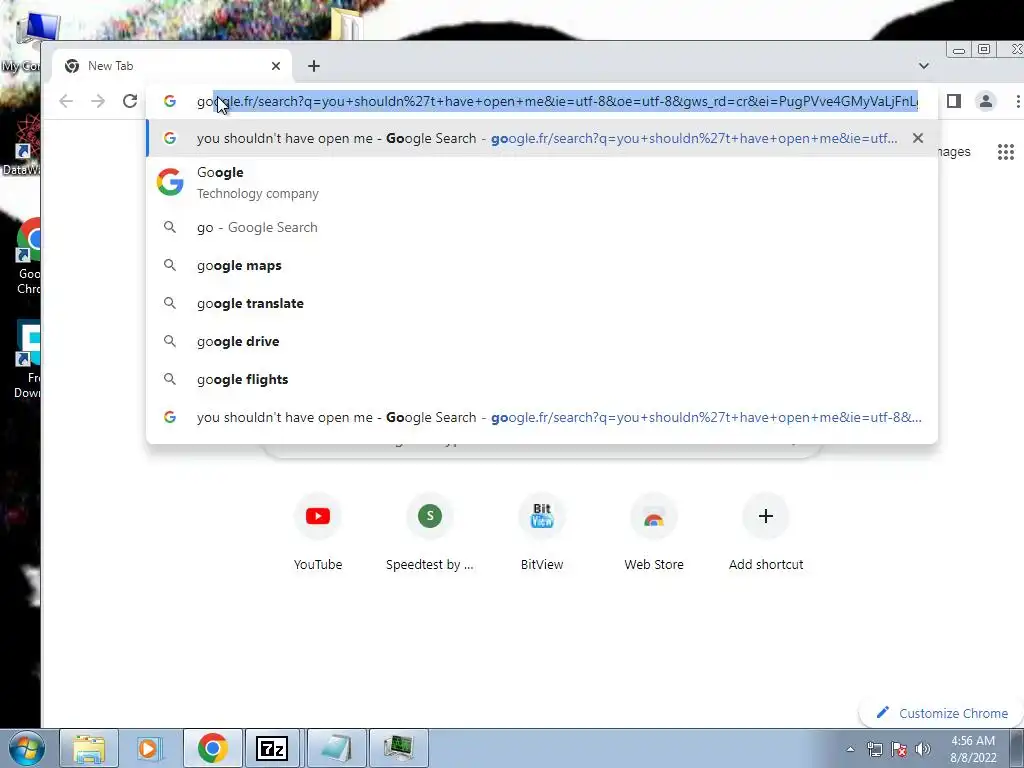1024x768 pixels.
Task: Click the Chrome taskbar icon
Action: (x=213, y=748)
